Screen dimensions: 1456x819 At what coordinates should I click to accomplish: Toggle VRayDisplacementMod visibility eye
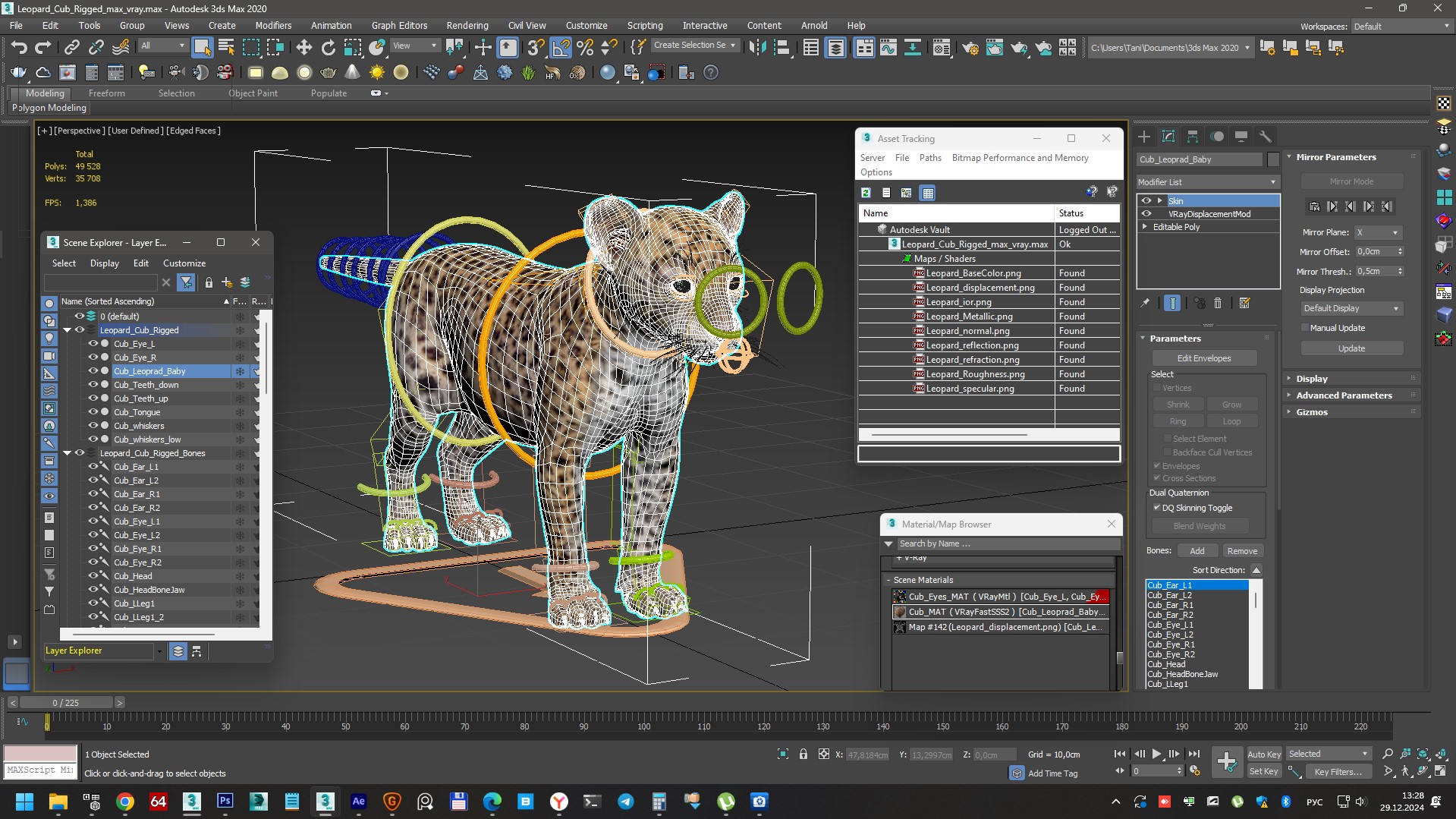pos(1146,214)
